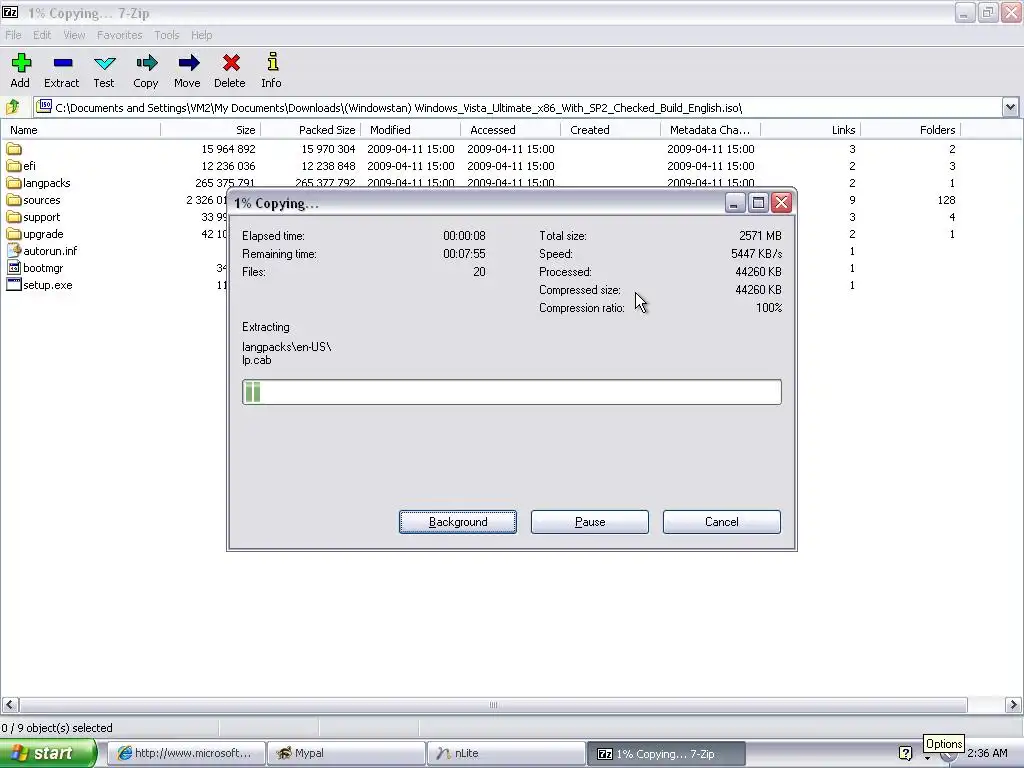The height and width of the screenshot is (768, 1024).
Task: Select the efi folder icon
Action: [14, 166]
